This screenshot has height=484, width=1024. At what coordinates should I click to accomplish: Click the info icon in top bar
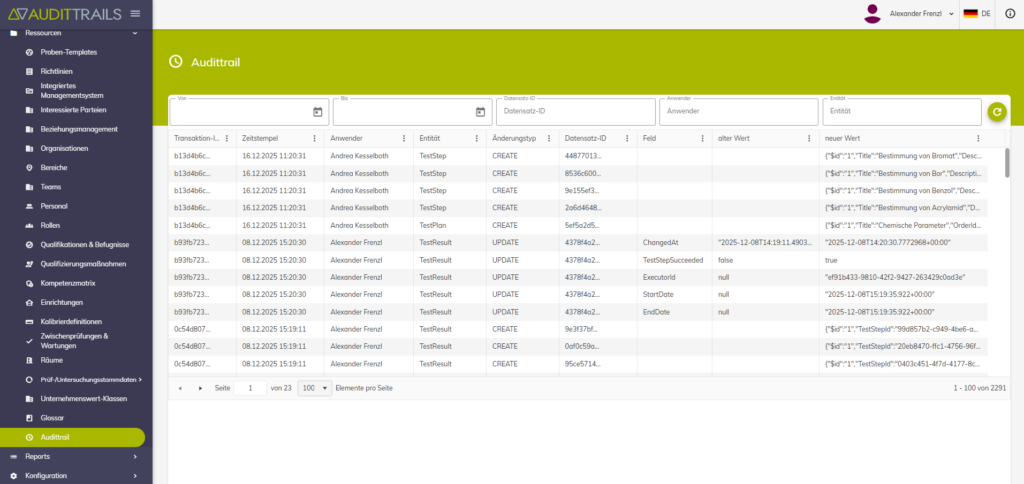1009,13
